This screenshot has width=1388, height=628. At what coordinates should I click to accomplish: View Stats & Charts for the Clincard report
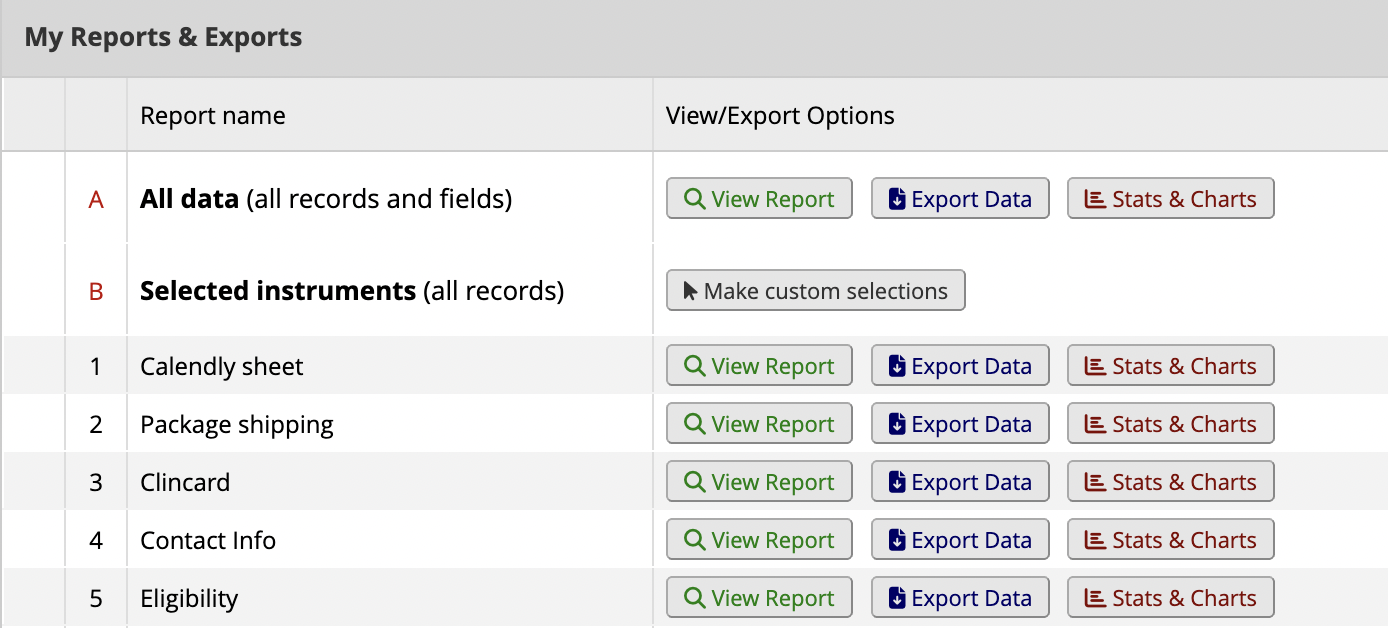pyautogui.click(x=1170, y=481)
